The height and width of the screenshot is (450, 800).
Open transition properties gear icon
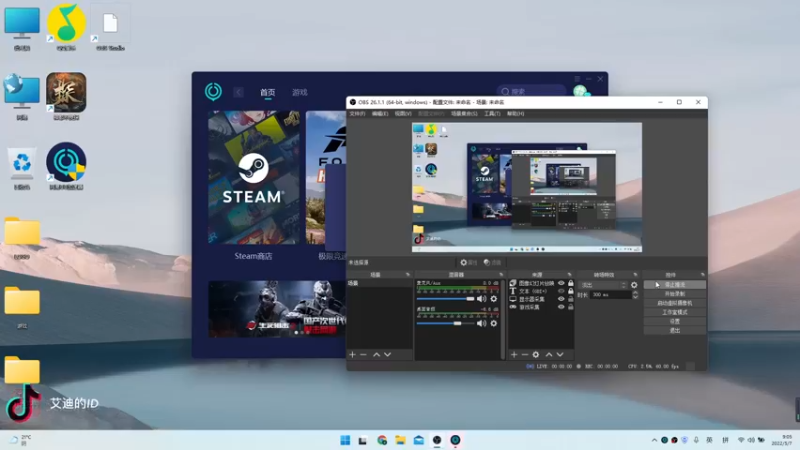(x=634, y=285)
